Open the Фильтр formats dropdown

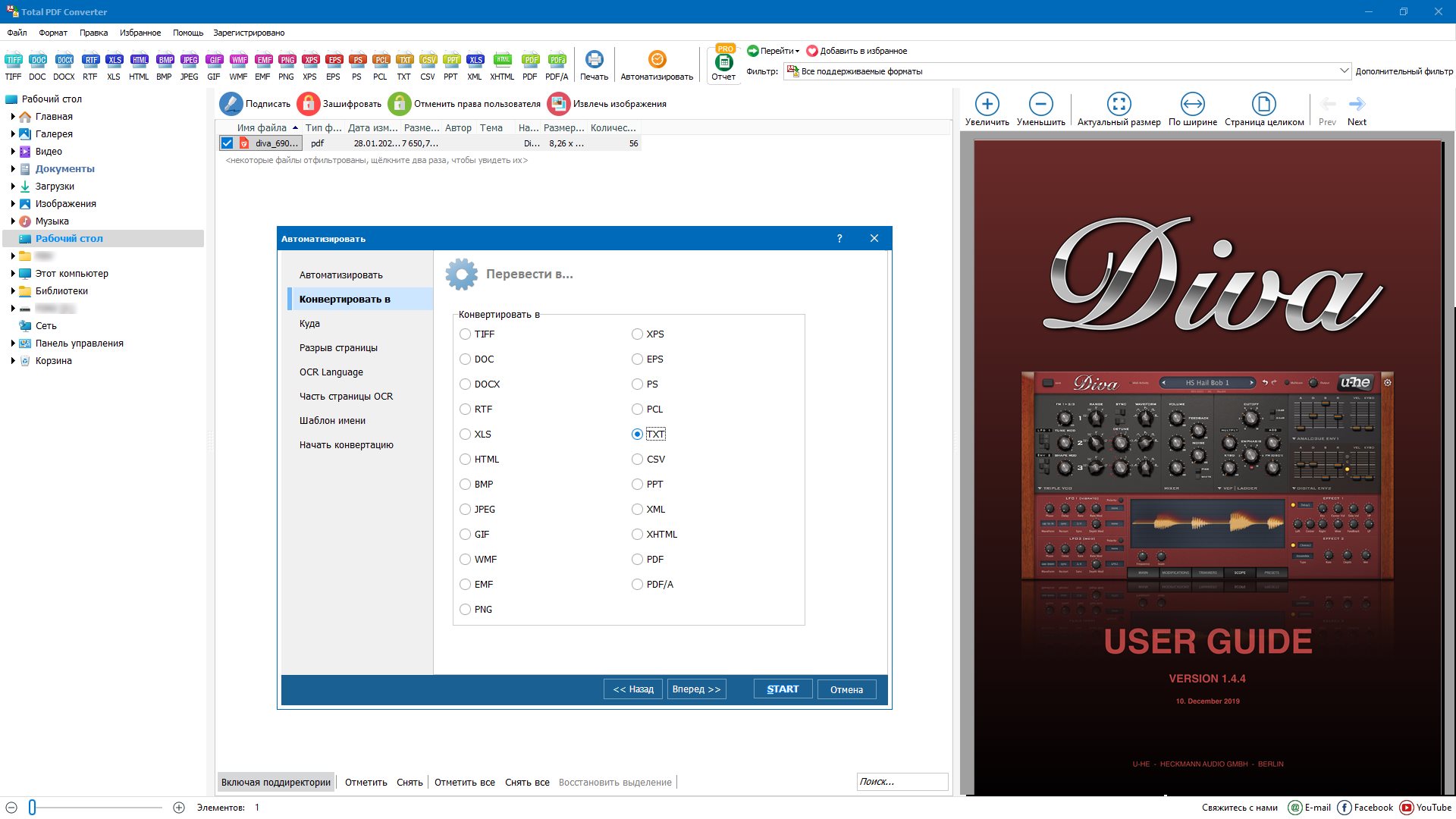(1344, 71)
